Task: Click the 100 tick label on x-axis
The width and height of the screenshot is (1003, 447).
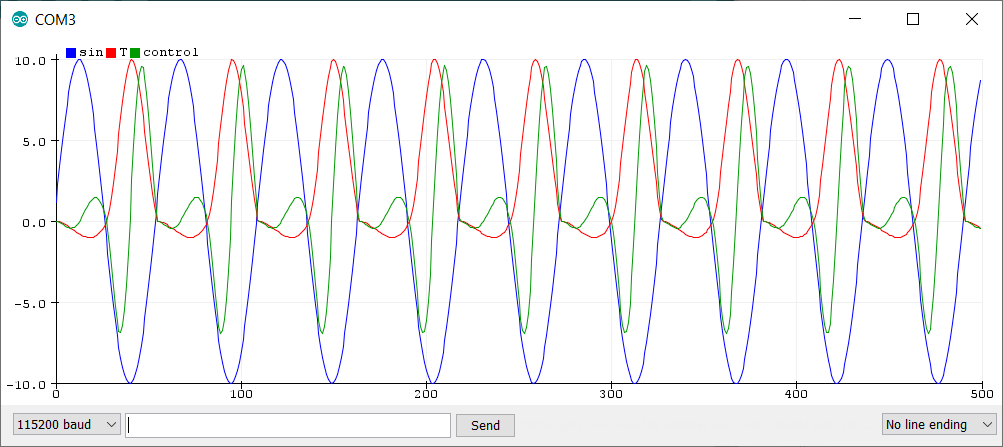Action: pos(241,396)
